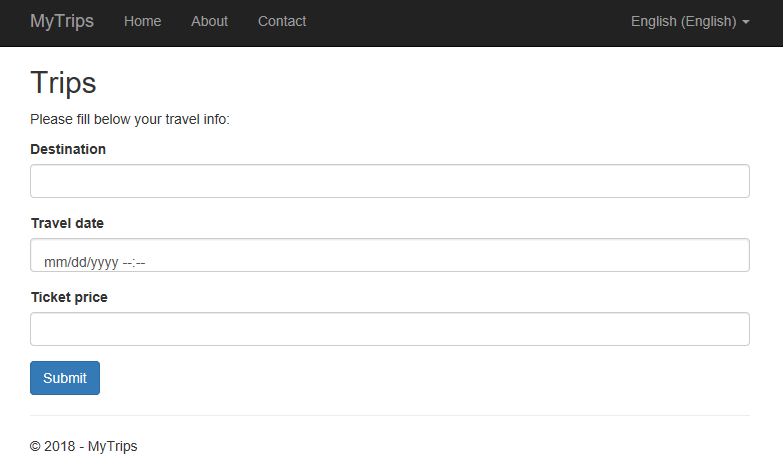
Task: Click the Trips page heading
Action: [x=63, y=82]
